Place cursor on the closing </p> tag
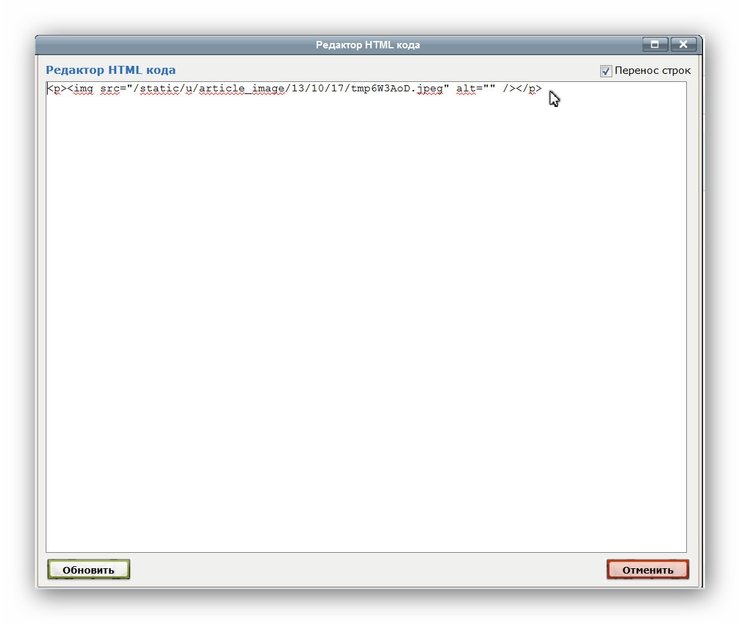740x624 pixels. [x=530, y=89]
